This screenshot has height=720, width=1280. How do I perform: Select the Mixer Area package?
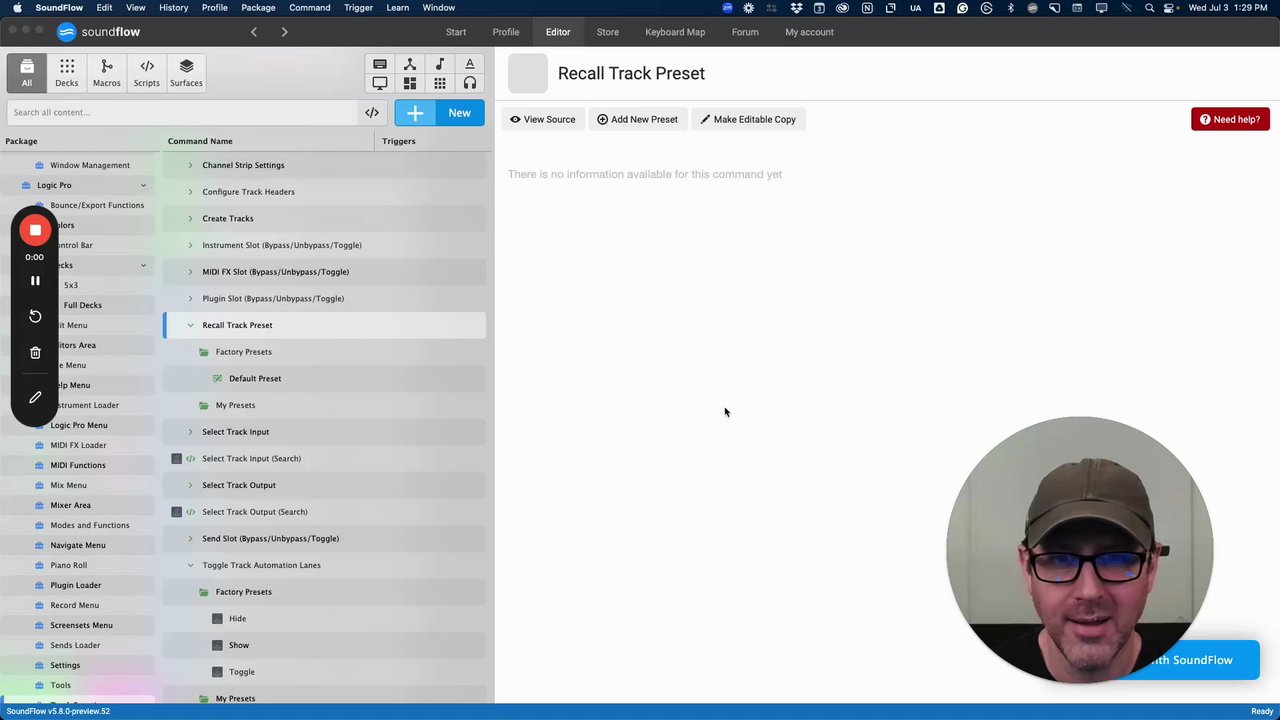click(x=70, y=505)
